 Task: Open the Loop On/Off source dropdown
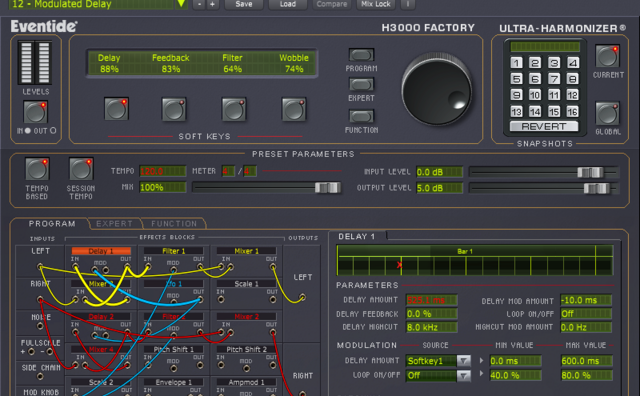tap(464, 376)
